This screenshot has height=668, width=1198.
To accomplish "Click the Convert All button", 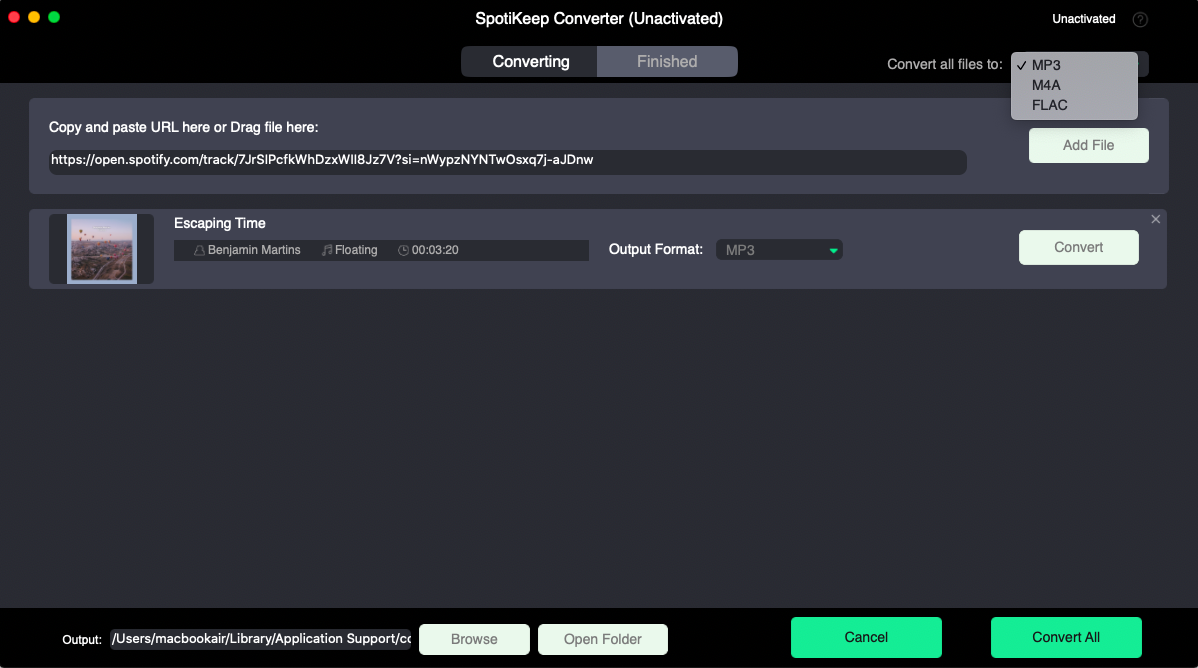I will point(1066,637).
